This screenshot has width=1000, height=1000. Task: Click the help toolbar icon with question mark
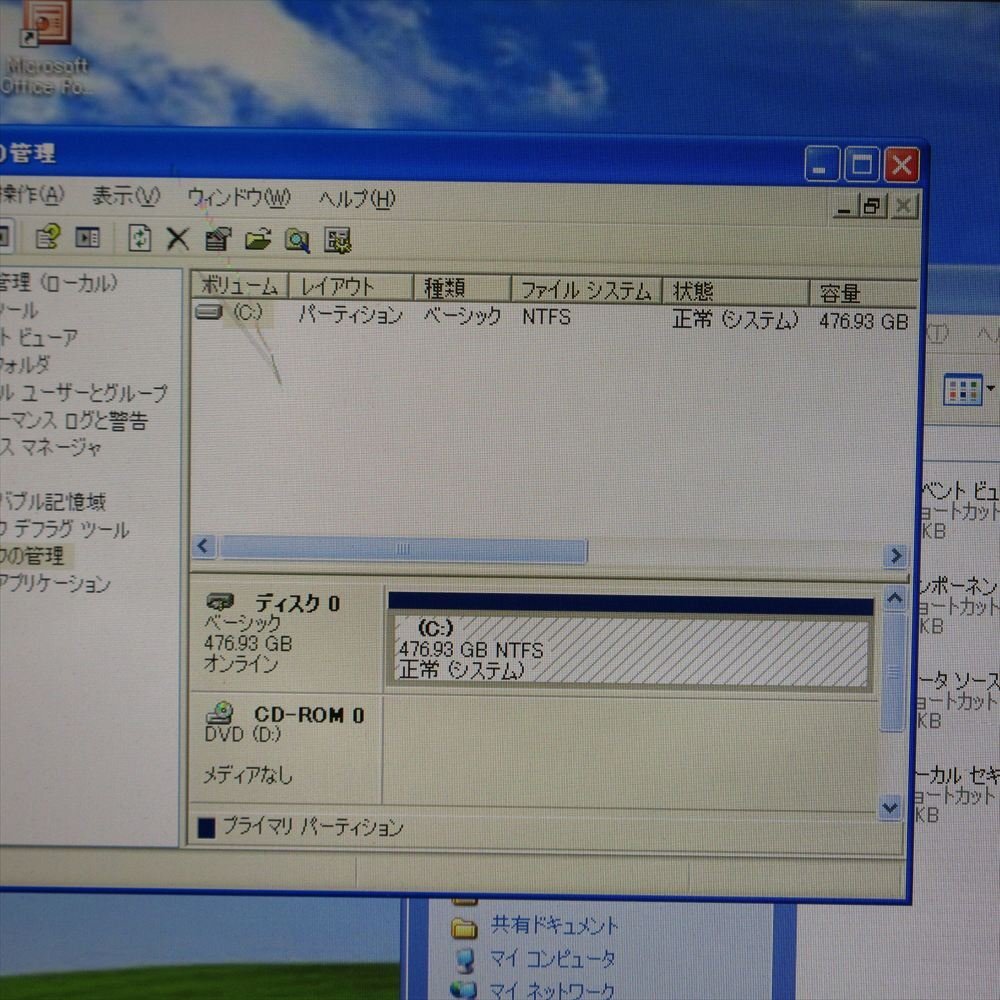coord(48,237)
